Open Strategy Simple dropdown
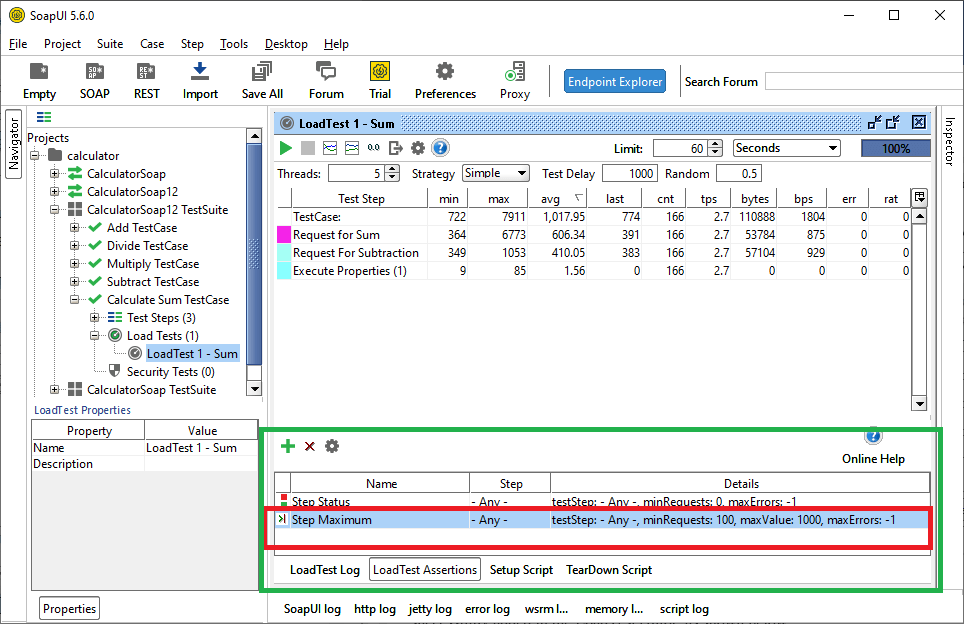Screen dimensions: 964x624 click(496, 173)
